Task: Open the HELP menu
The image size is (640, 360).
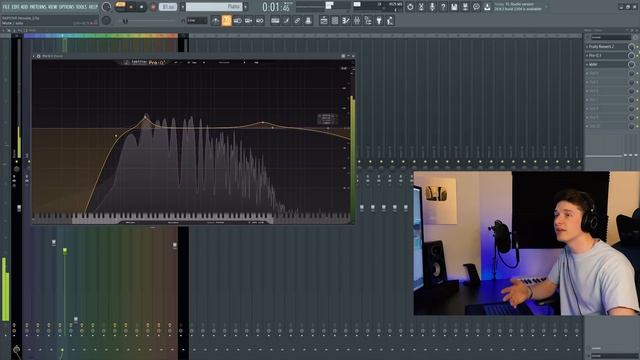Action: [x=93, y=7]
